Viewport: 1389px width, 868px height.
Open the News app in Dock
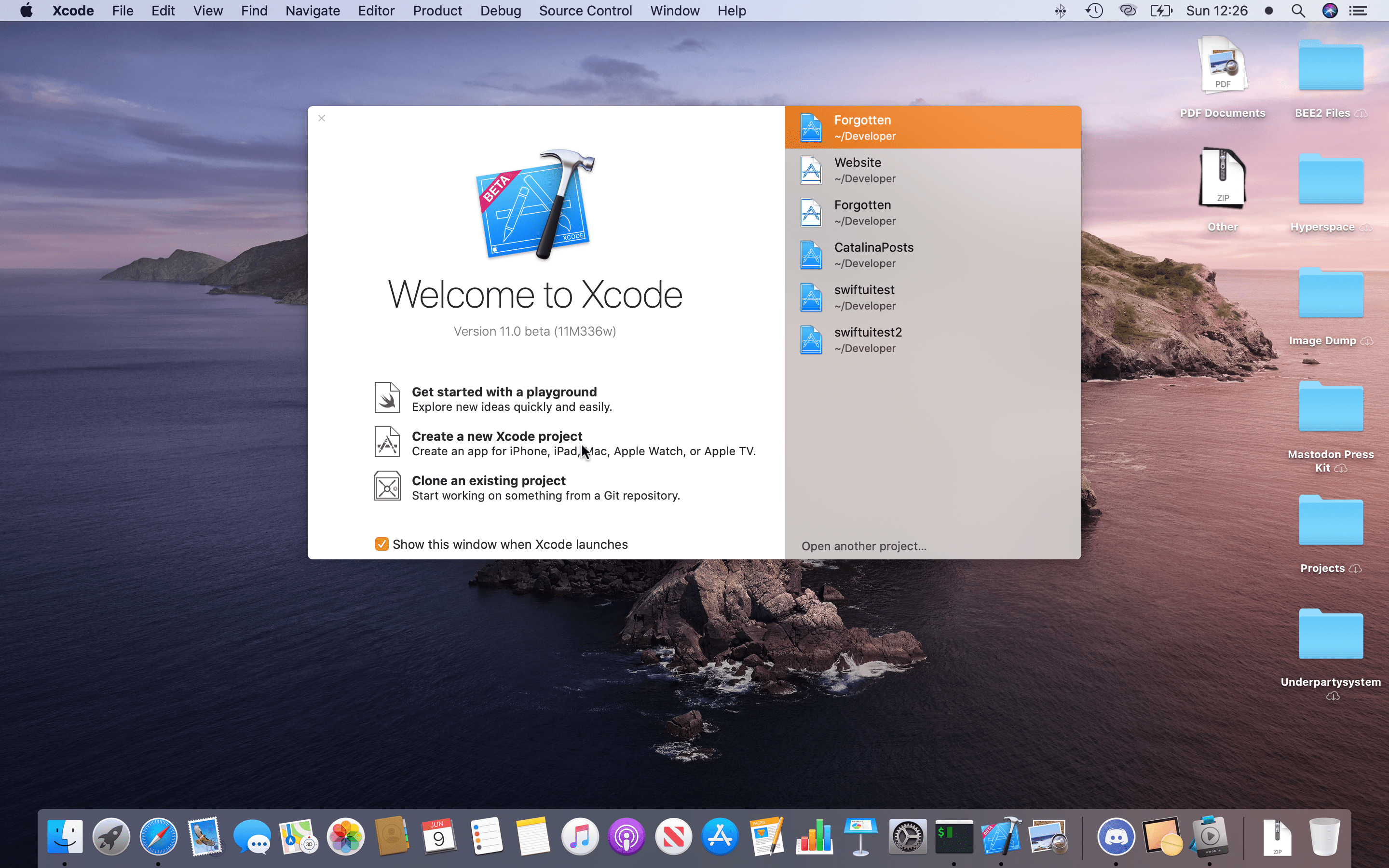click(x=674, y=836)
